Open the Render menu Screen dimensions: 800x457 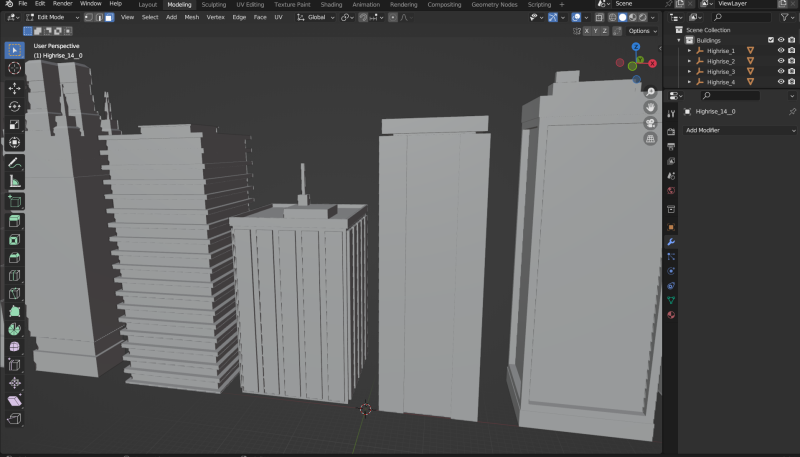(x=63, y=4)
